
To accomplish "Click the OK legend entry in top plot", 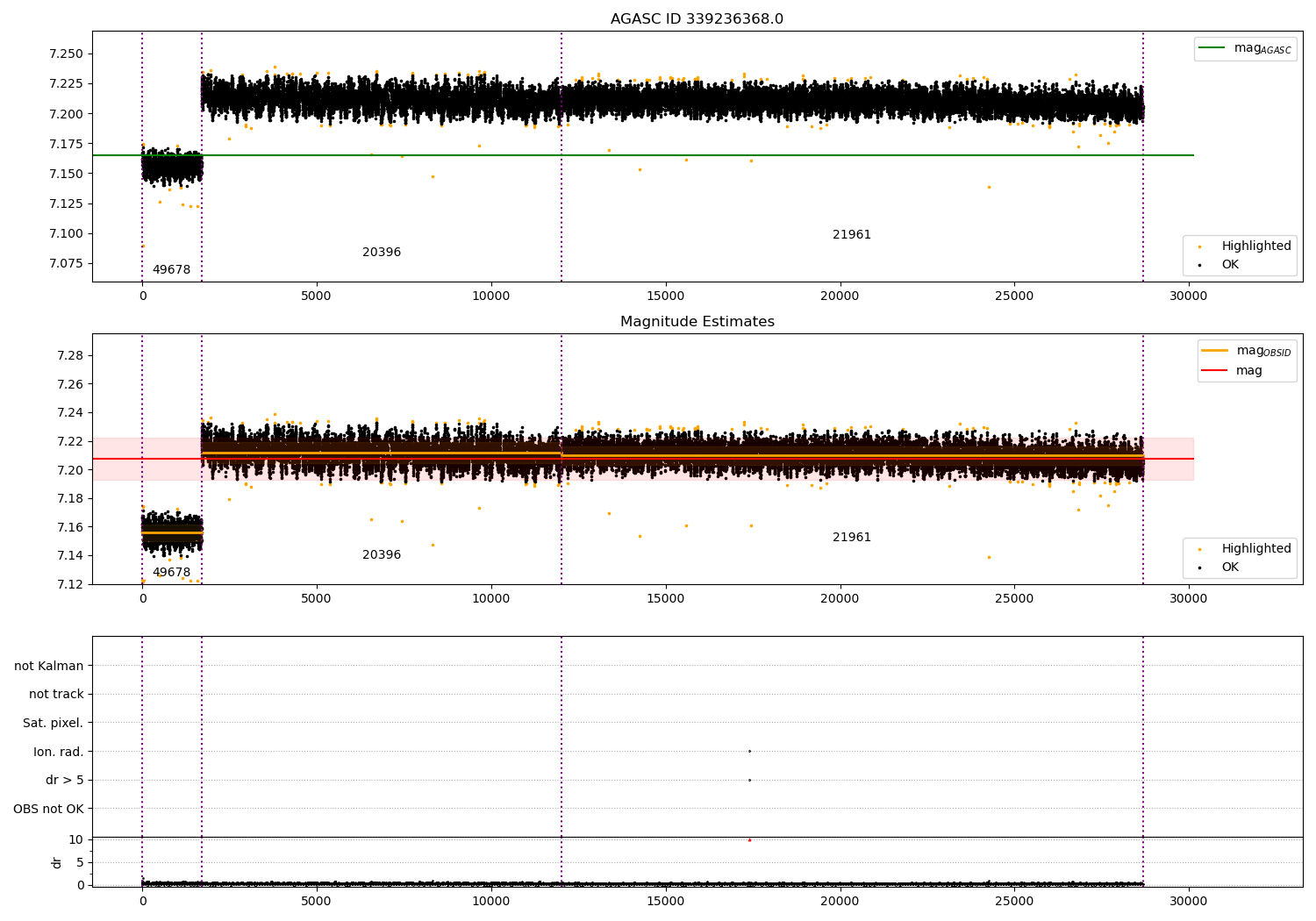I will pos(1219,264).
